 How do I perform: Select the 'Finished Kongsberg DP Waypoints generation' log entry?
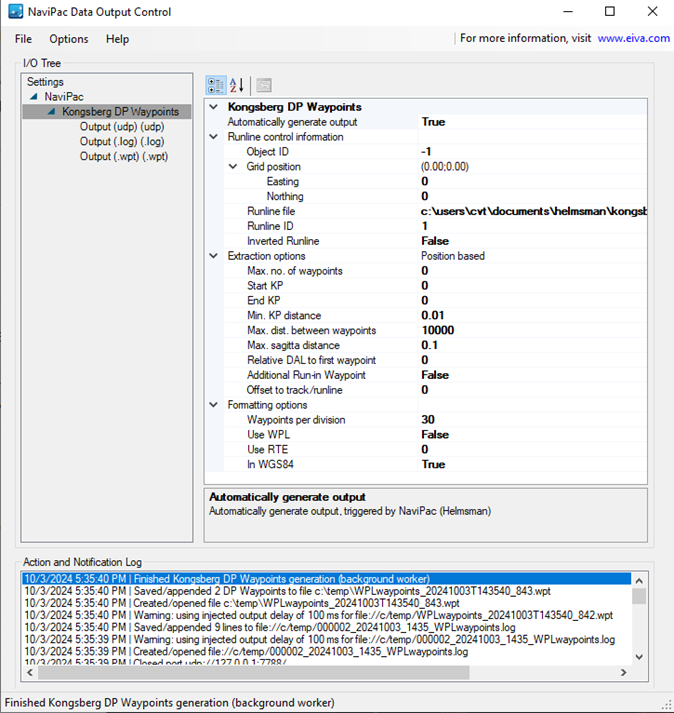point(327,579)
